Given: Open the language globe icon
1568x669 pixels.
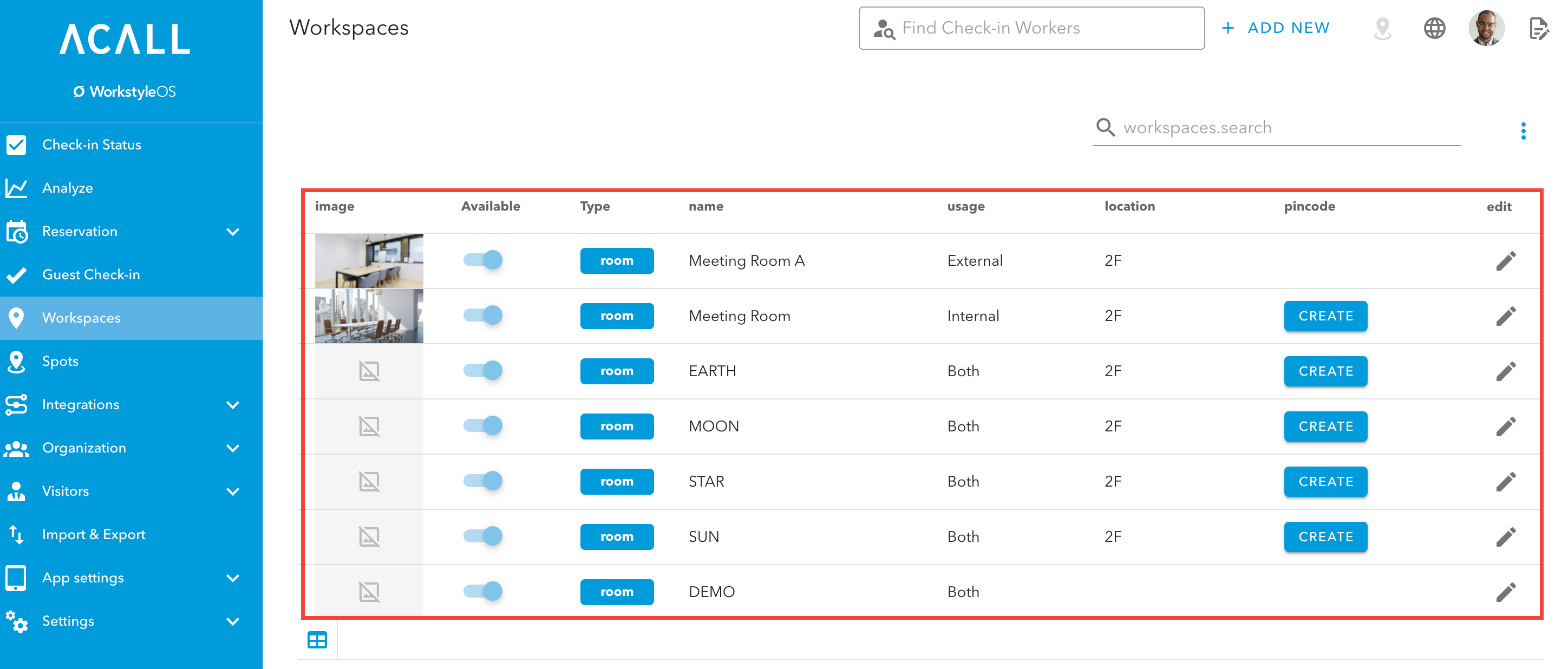Looking at the screenshot, I should click(1434, 28).
